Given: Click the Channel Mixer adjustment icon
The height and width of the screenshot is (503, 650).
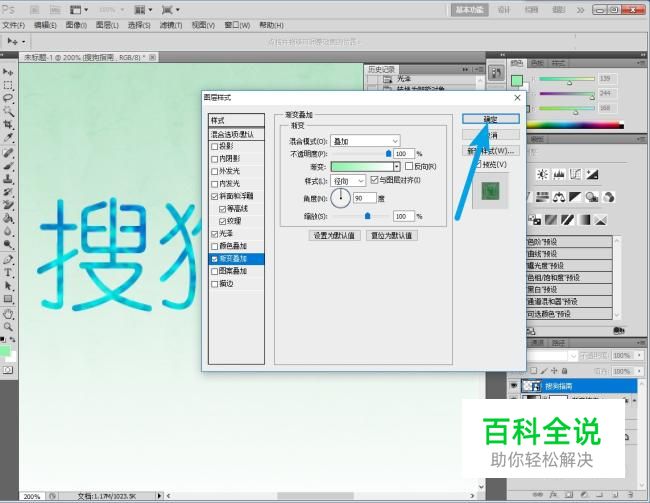Looking at the screenshot, I should (x=608, y=197).
